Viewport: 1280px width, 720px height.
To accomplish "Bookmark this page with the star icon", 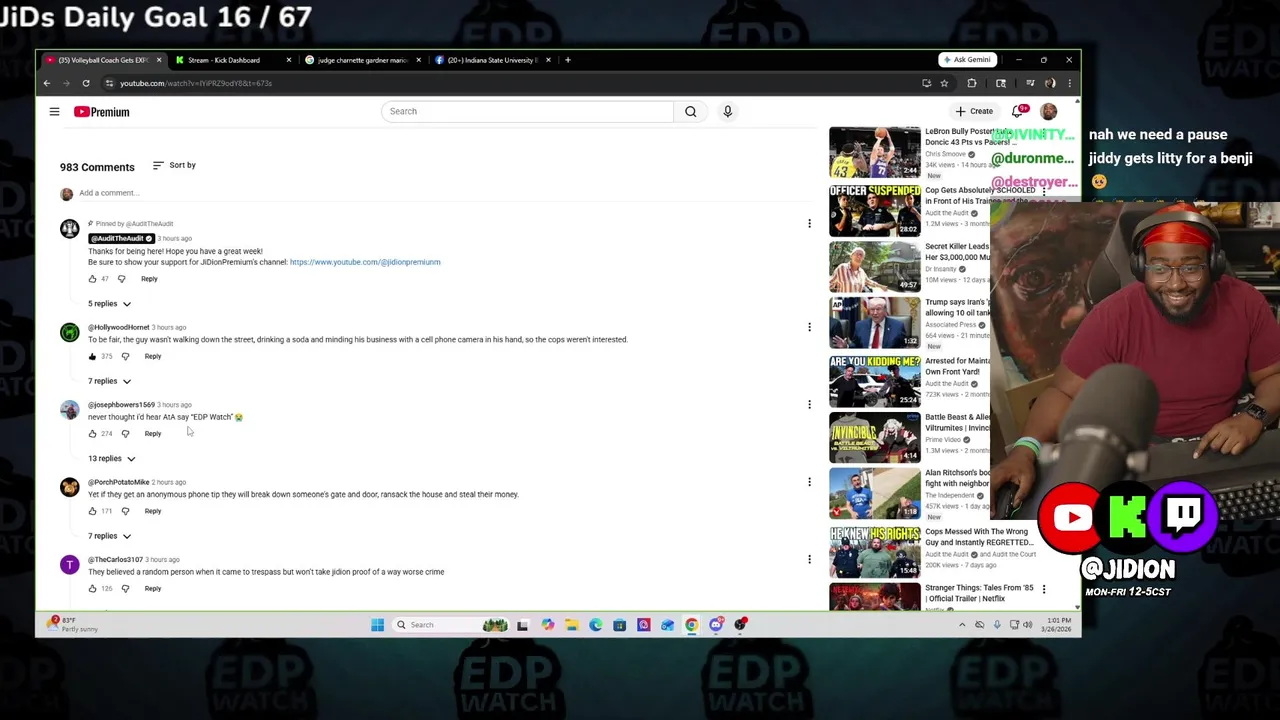I will point(944,83).
